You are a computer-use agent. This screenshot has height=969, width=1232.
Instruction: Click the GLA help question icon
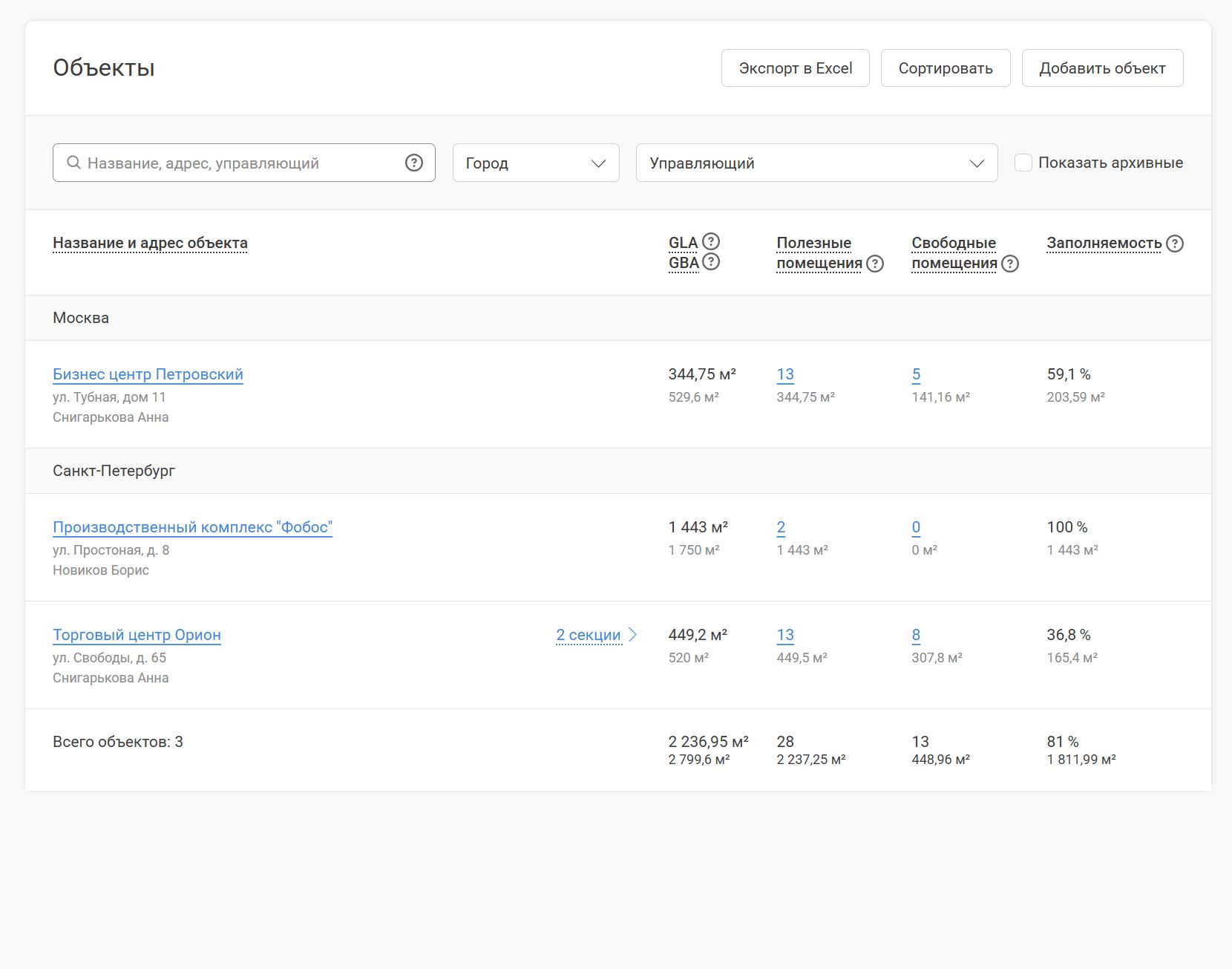(x=711, y=241)
